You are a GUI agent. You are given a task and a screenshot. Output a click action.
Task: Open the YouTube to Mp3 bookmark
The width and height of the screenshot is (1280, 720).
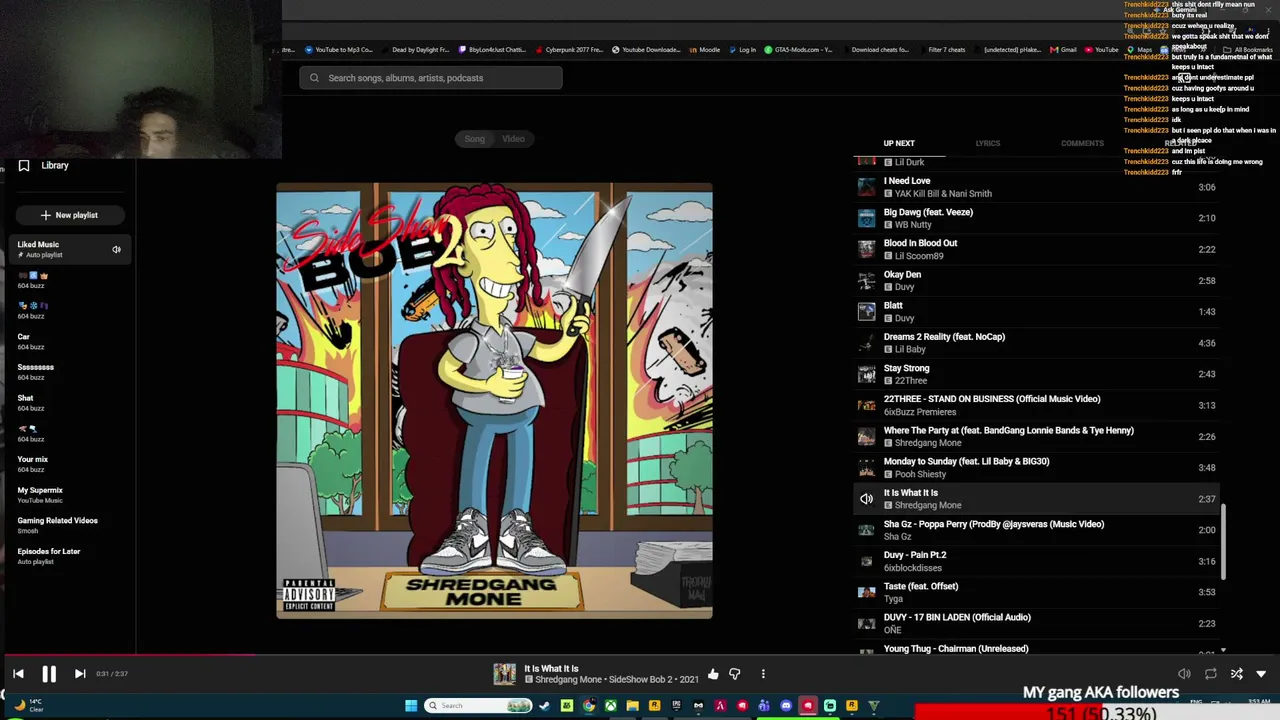point(338,50)
